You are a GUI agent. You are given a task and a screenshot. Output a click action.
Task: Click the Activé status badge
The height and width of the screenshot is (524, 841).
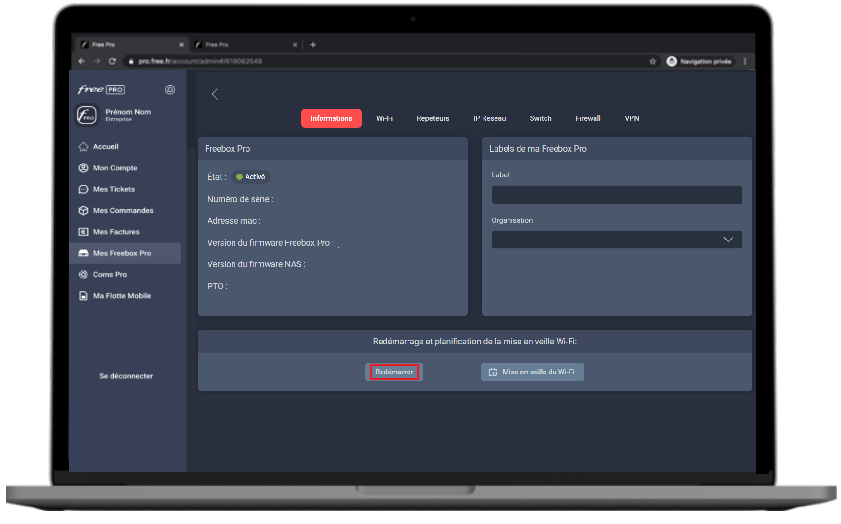click(x=251, y=176)
